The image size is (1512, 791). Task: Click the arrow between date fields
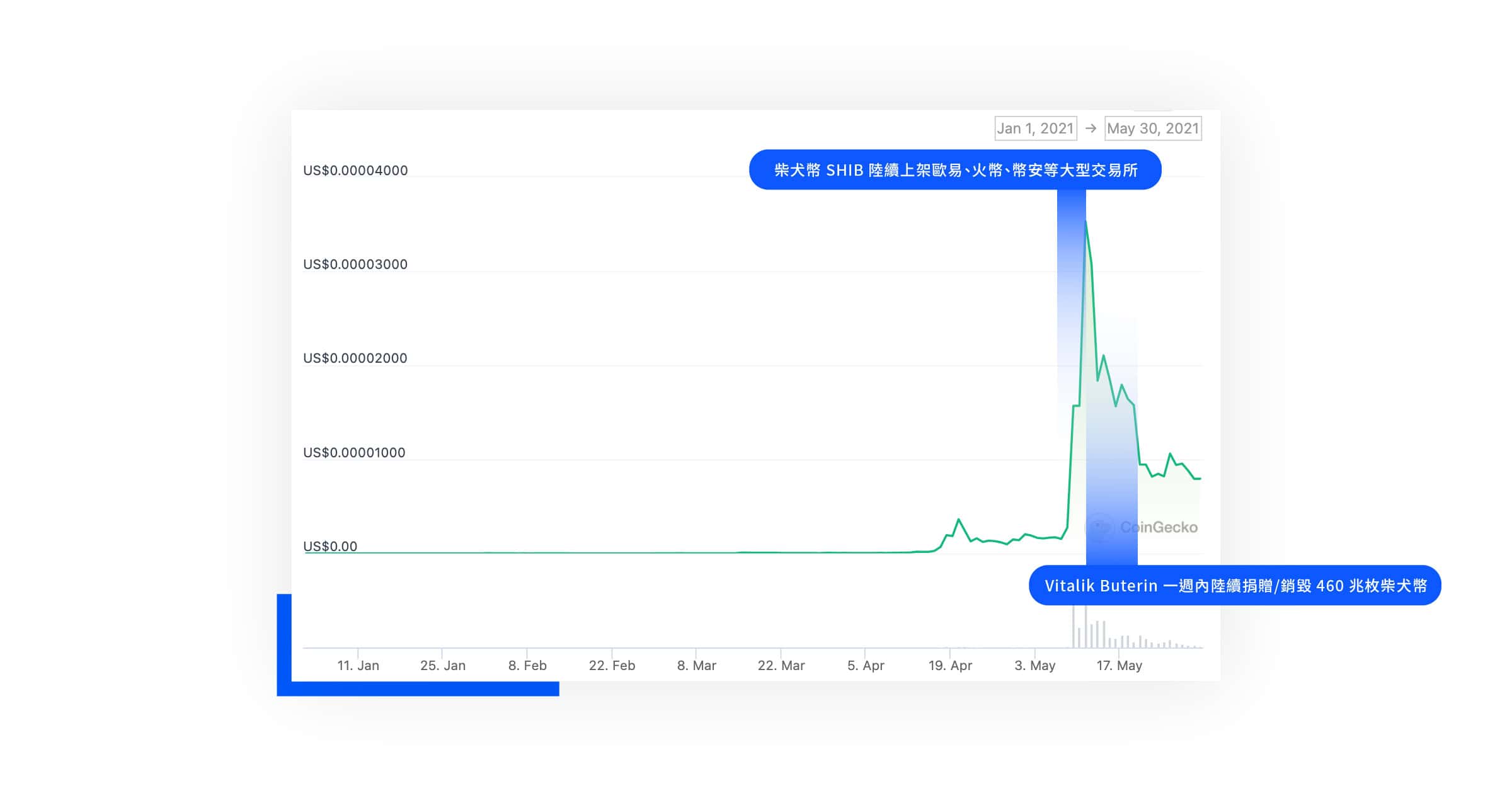point(1091,128)
